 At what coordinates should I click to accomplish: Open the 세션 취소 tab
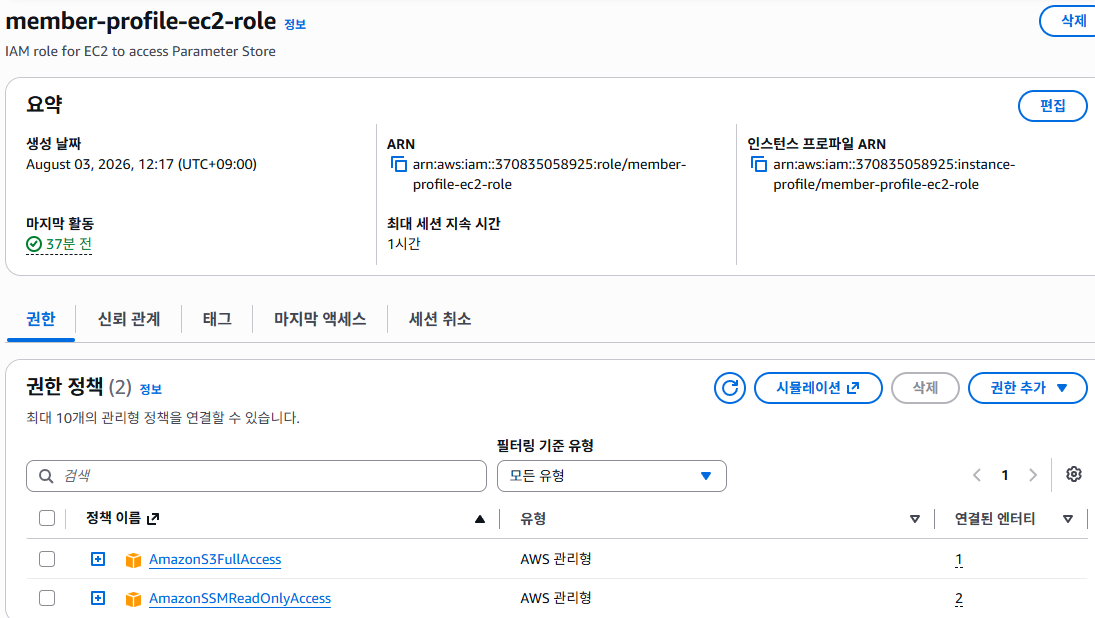tap(440, 319)
